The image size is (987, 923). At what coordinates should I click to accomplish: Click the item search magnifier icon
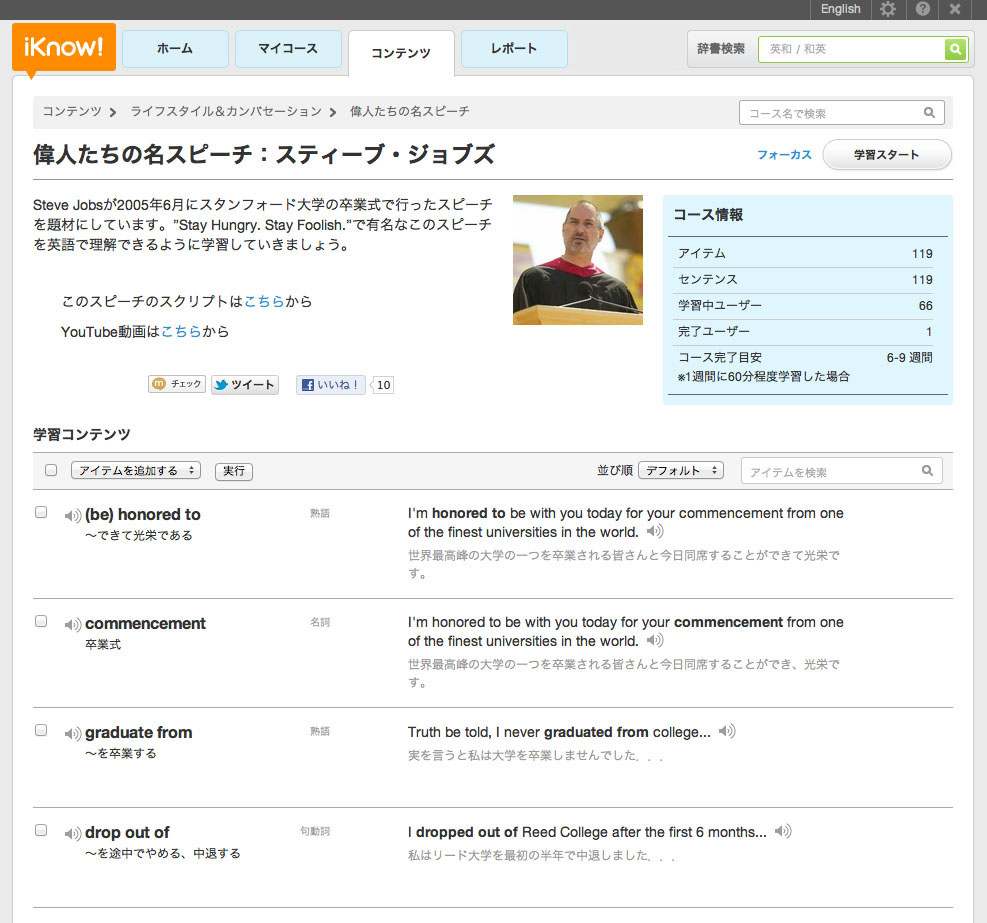[x=927, y=470]
